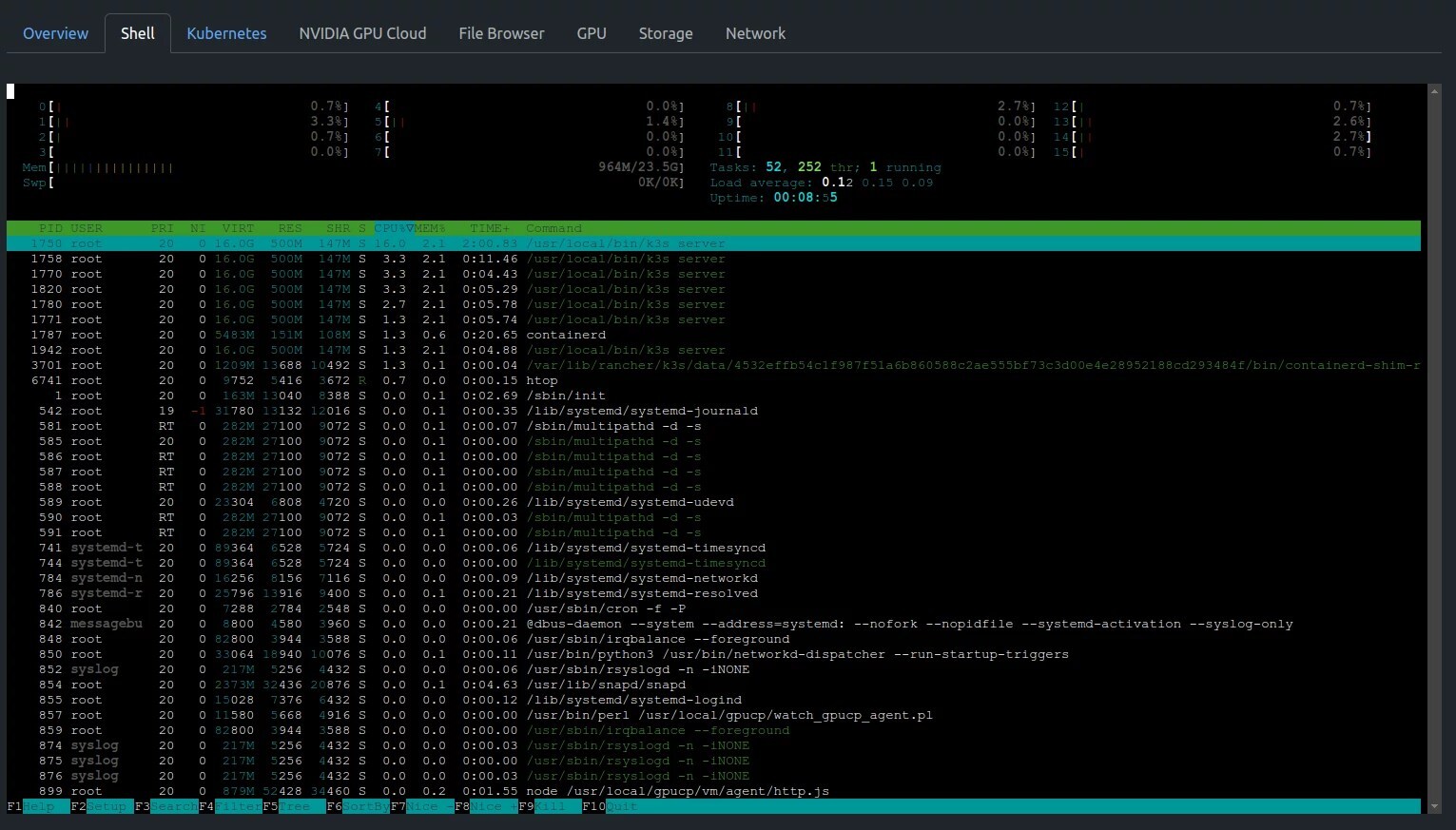Sort by the RES column header
The image size is (1456, 830).
(x=290, y=228)
